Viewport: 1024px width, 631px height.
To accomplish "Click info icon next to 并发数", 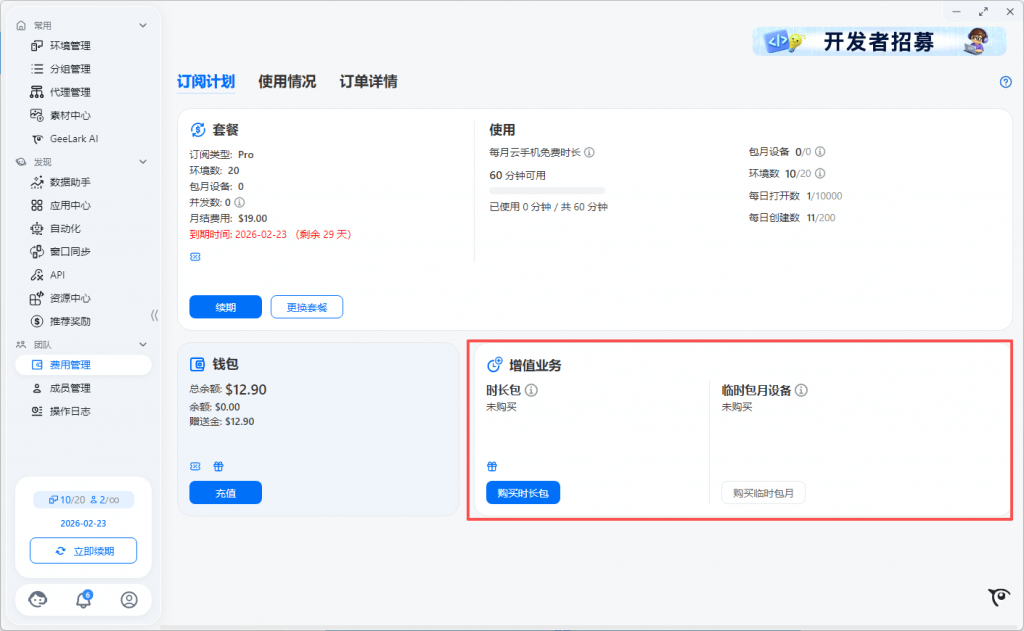I will pyautogui.click(x=239, y=202).
